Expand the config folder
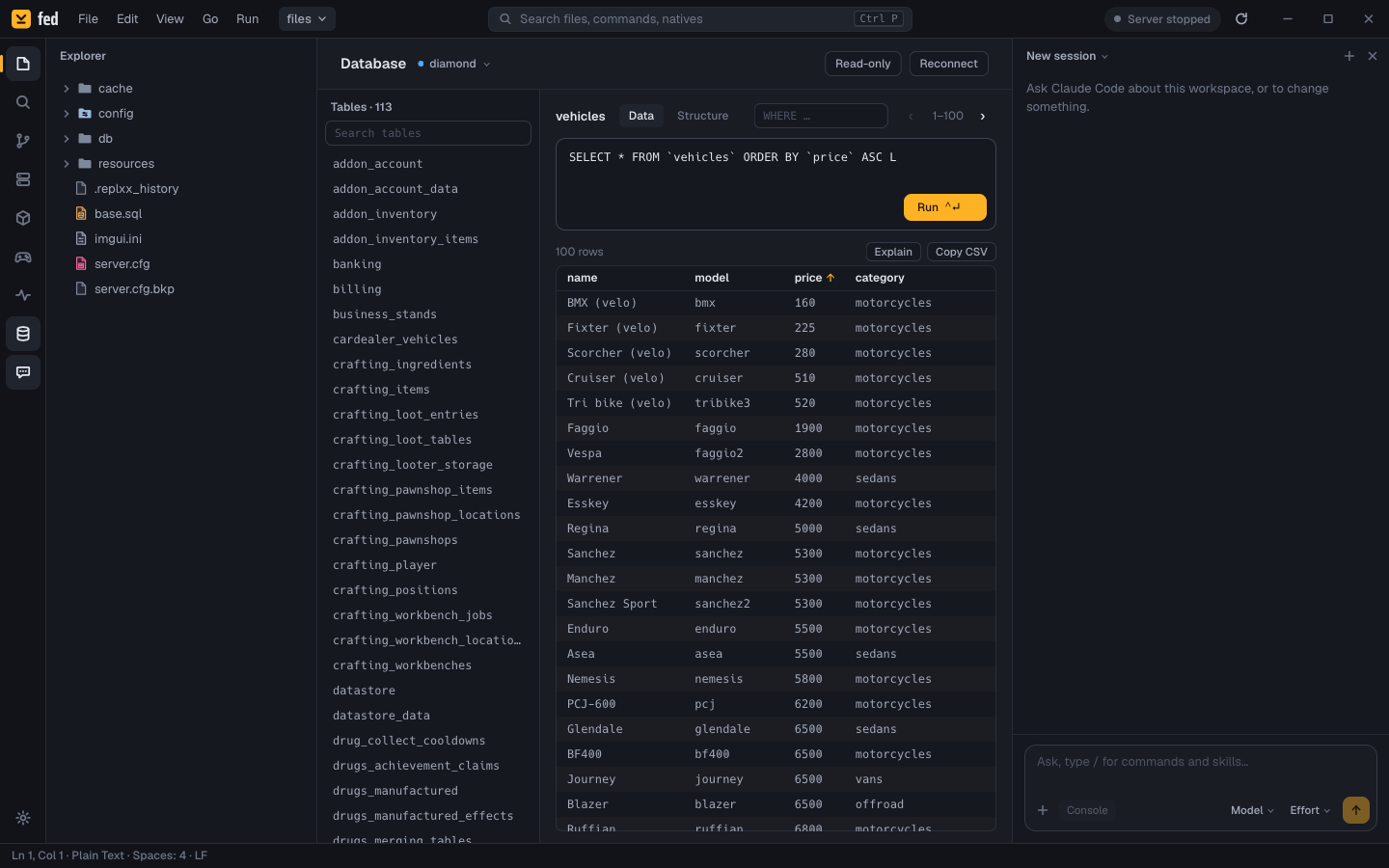Image resolution: width=1389 pixels, height=868 pixels. [x=181, y=114]
